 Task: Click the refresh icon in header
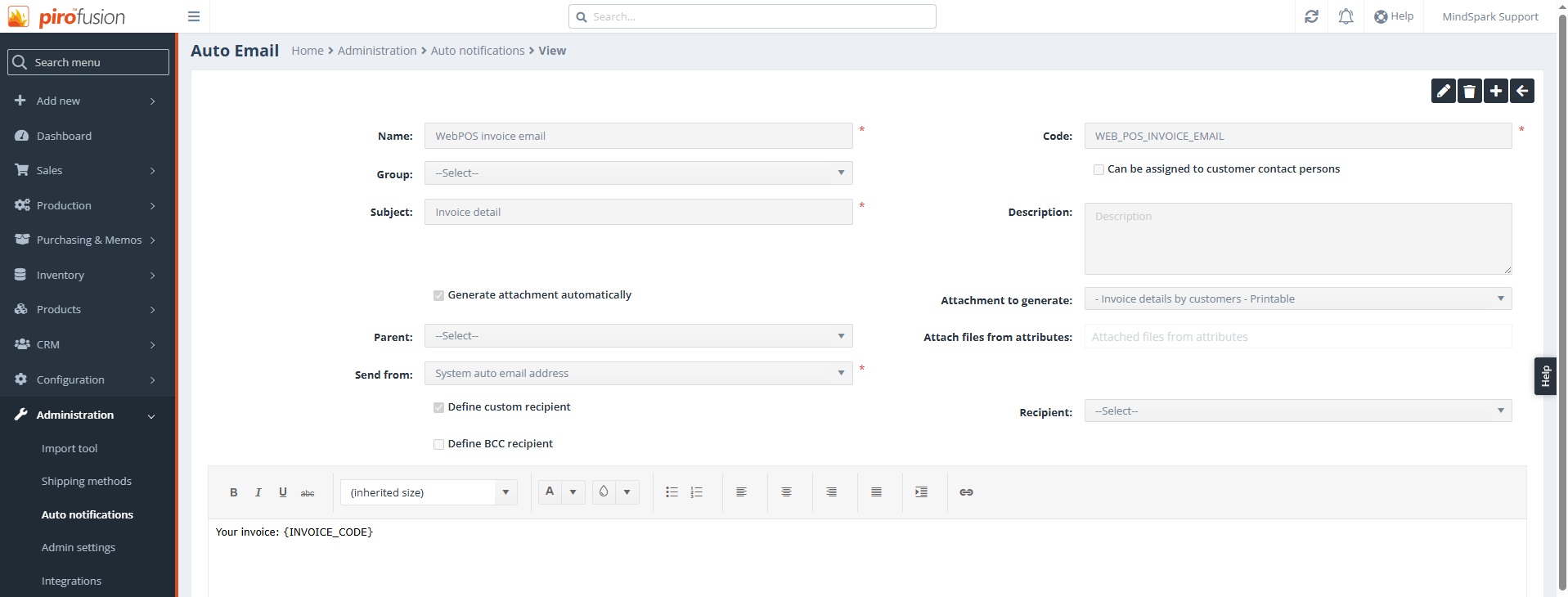pyautogui.click(x=1311, y=16)
